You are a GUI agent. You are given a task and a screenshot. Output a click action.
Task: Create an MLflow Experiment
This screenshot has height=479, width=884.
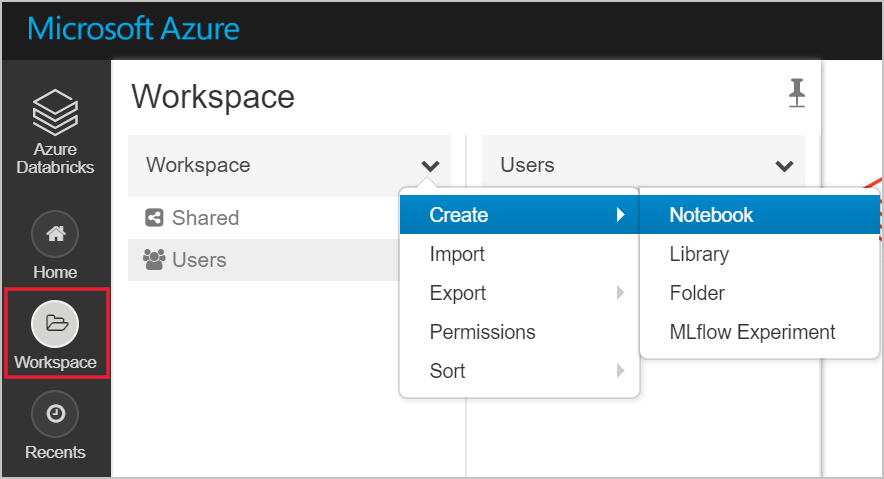pyautogui.click(x=752, y=332)
